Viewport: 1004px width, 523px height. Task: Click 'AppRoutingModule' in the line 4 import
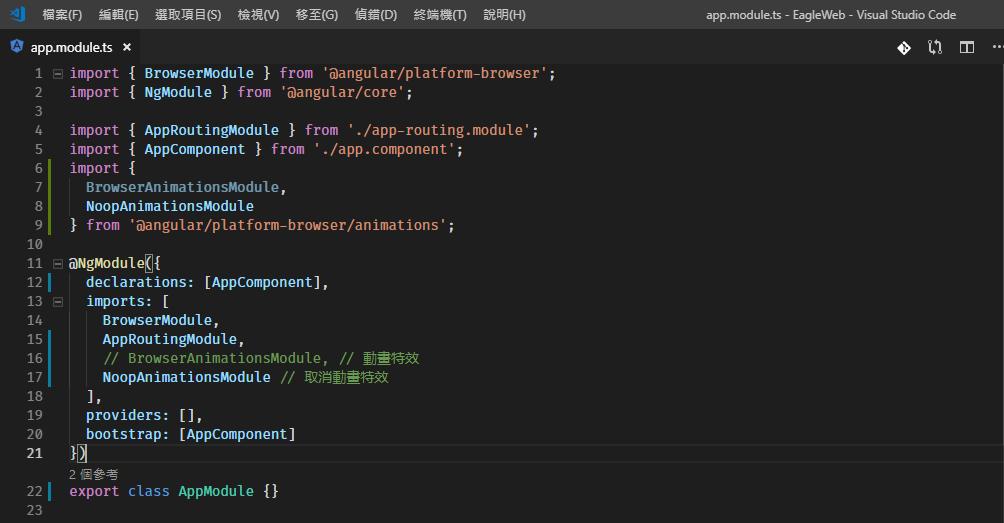click(x=211, y=131)
